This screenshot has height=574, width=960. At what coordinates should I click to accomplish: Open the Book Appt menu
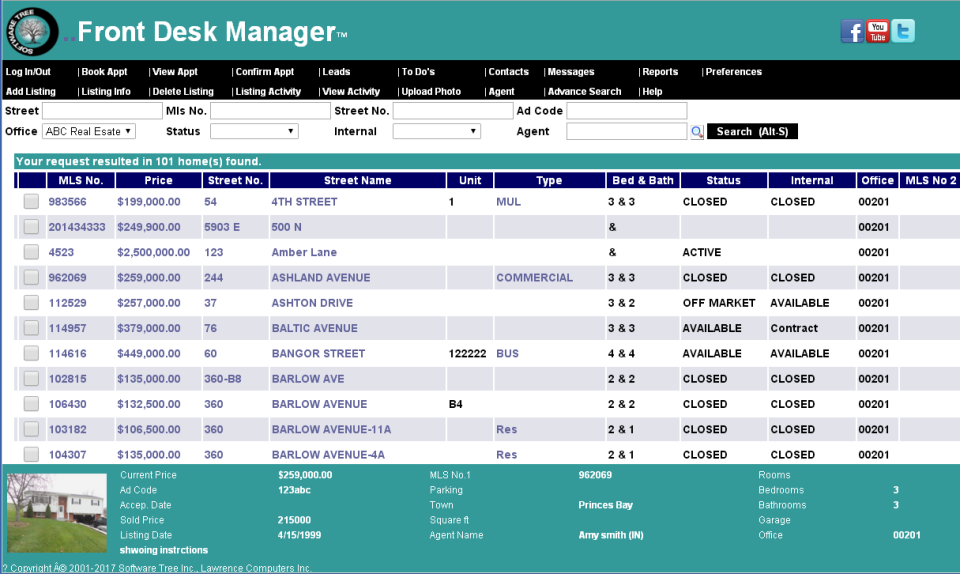[x=104, y=72]
